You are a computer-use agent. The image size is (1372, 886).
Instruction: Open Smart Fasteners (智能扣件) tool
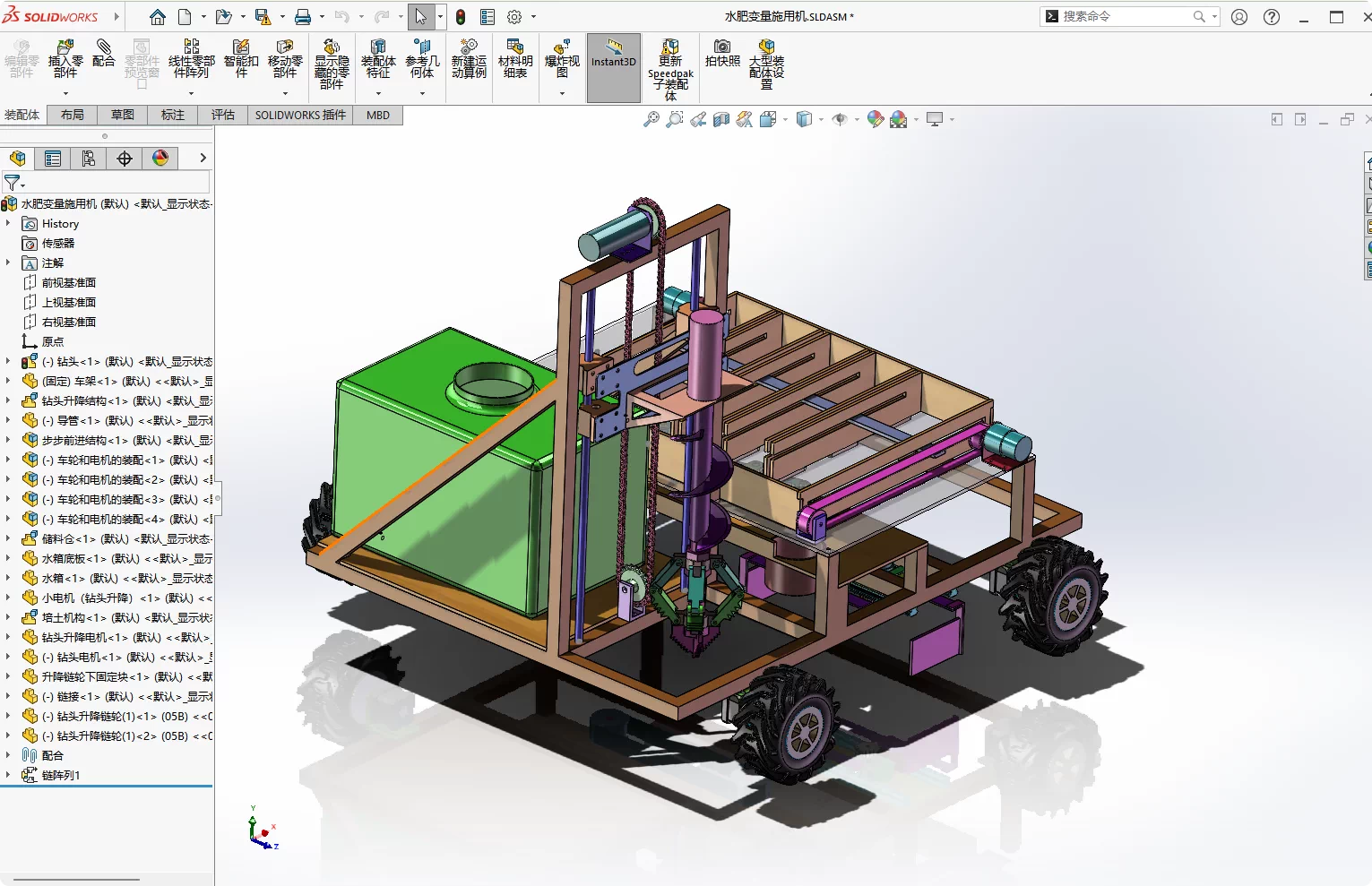coord(241,58)
